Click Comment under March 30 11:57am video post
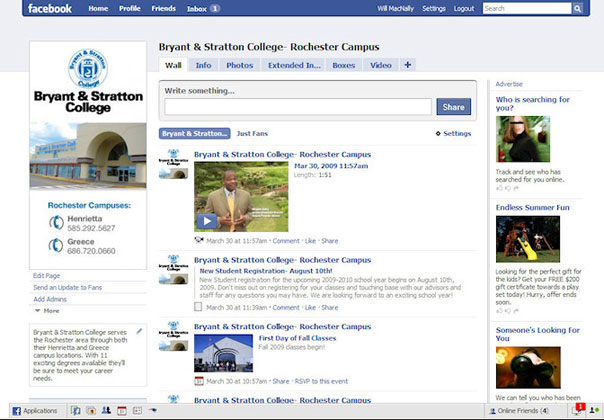 pos(286,241)
